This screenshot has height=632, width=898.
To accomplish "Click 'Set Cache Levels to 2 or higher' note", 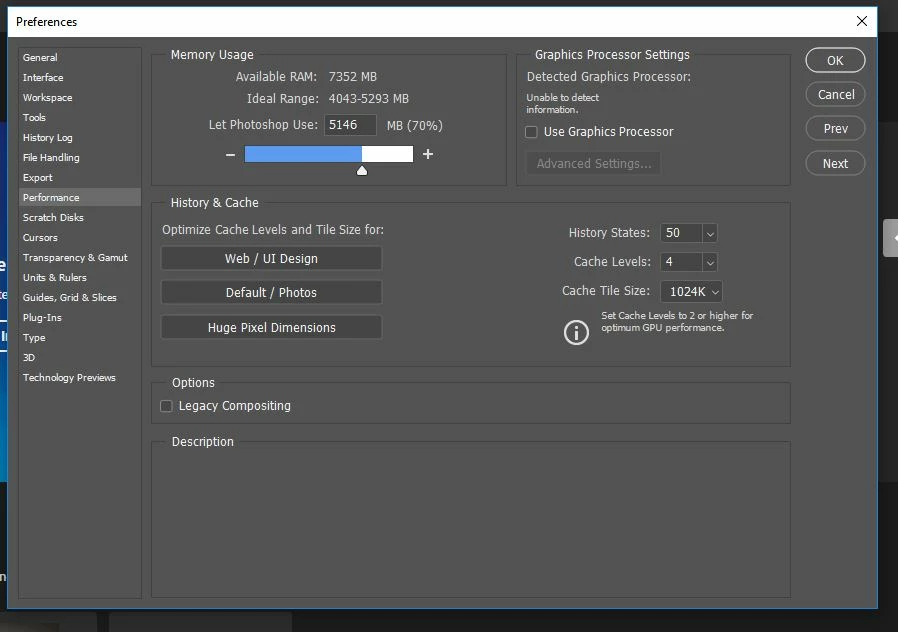I will click(x=677, y=322).
